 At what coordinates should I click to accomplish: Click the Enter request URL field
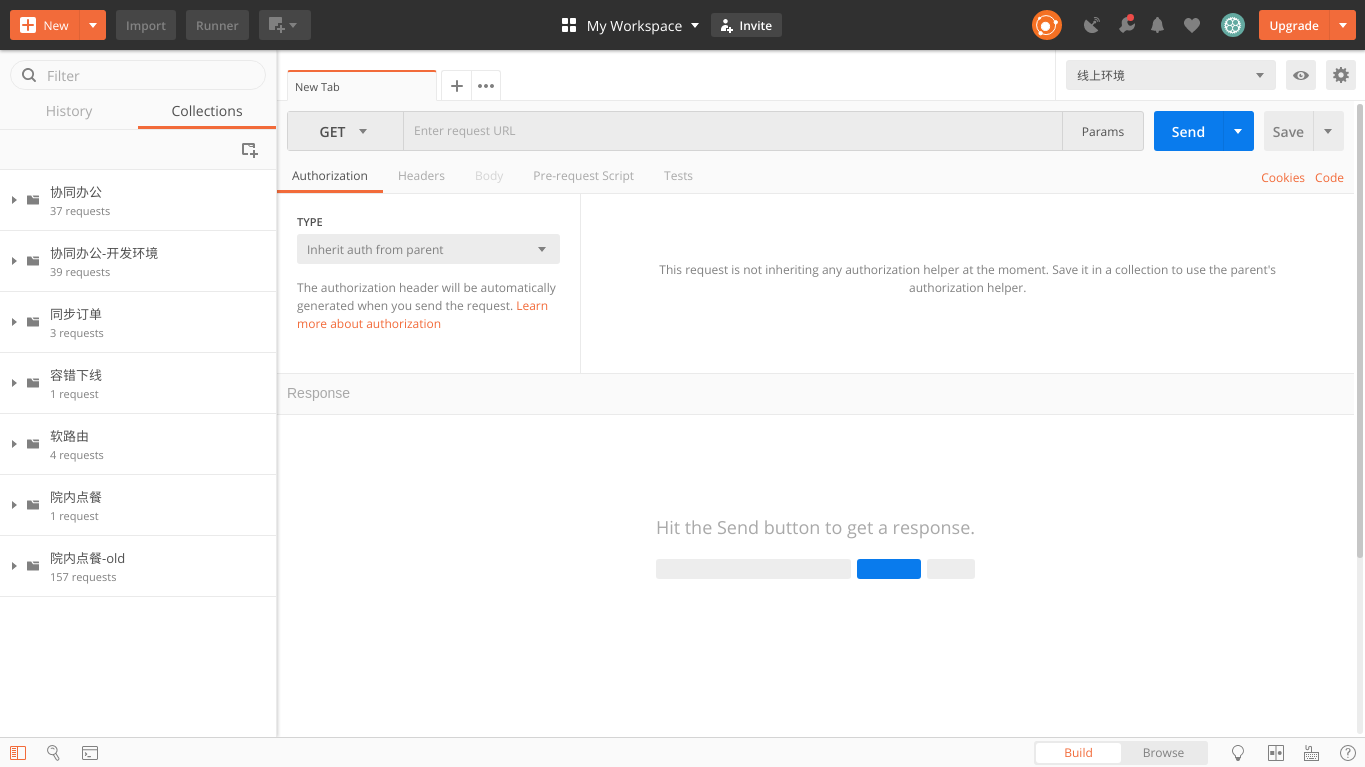(x=732, y=131)
